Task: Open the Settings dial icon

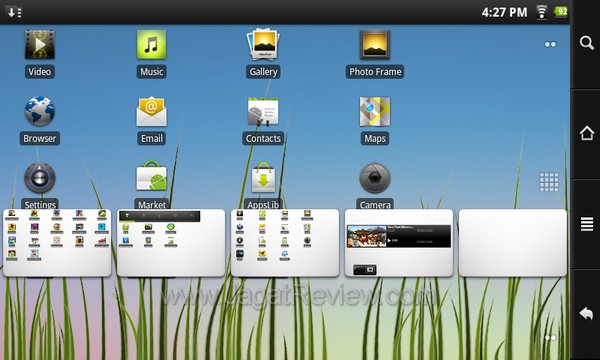Action: click(39, 178)
